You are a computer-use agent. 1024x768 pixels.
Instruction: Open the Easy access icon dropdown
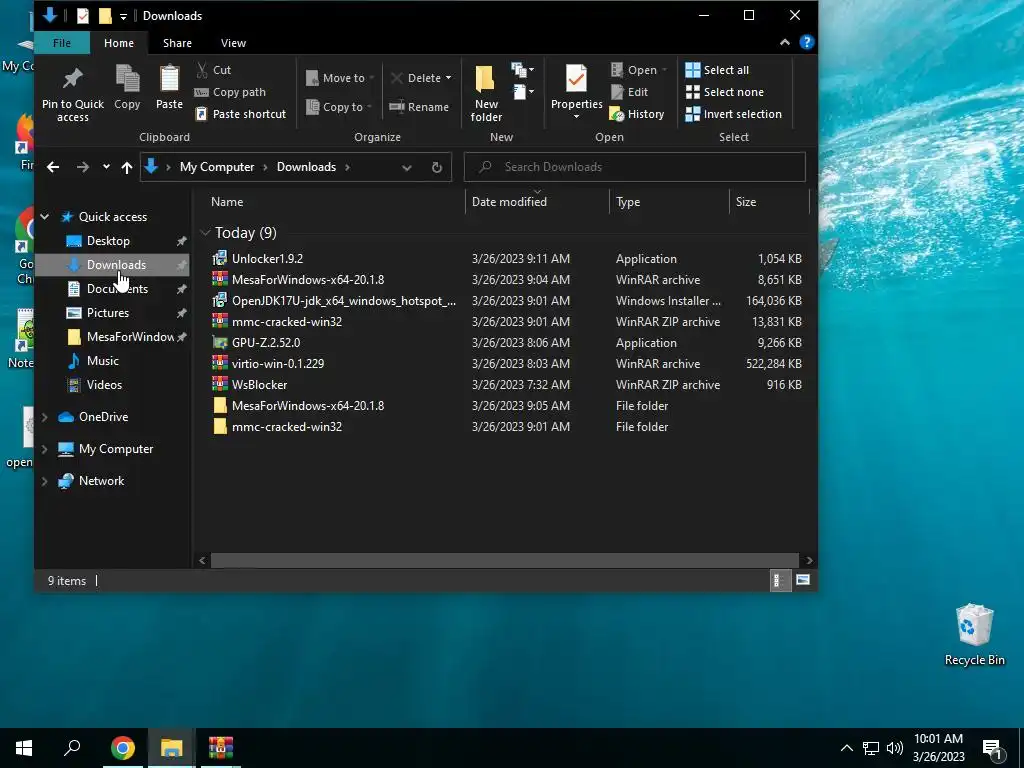522,92
